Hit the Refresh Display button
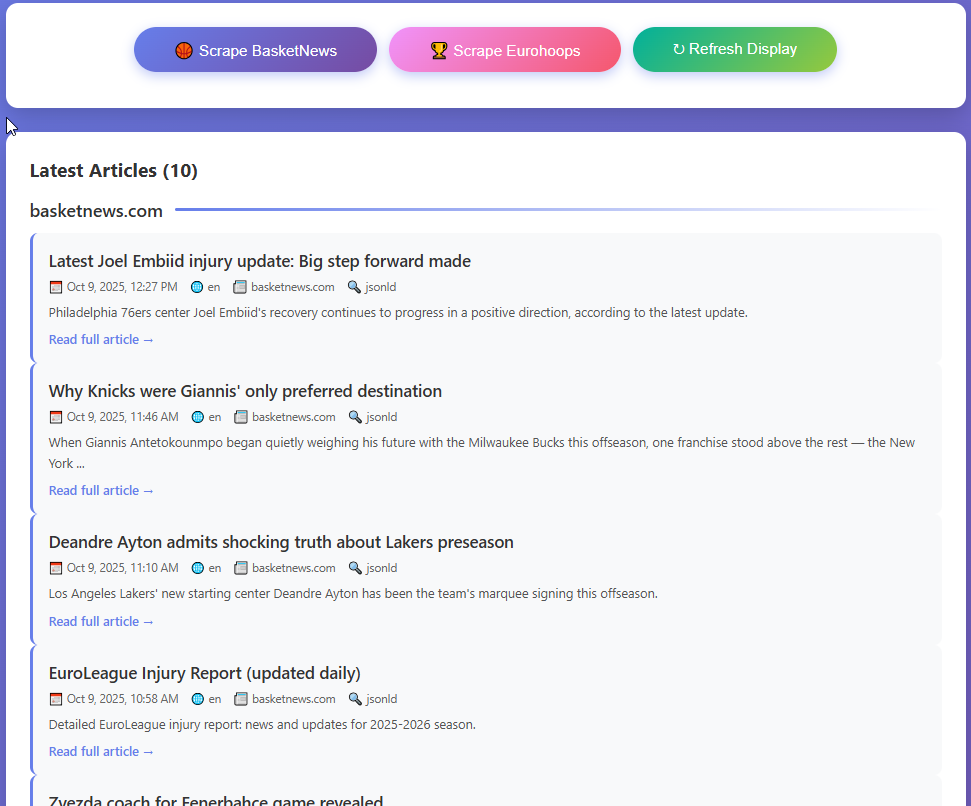 734,50
